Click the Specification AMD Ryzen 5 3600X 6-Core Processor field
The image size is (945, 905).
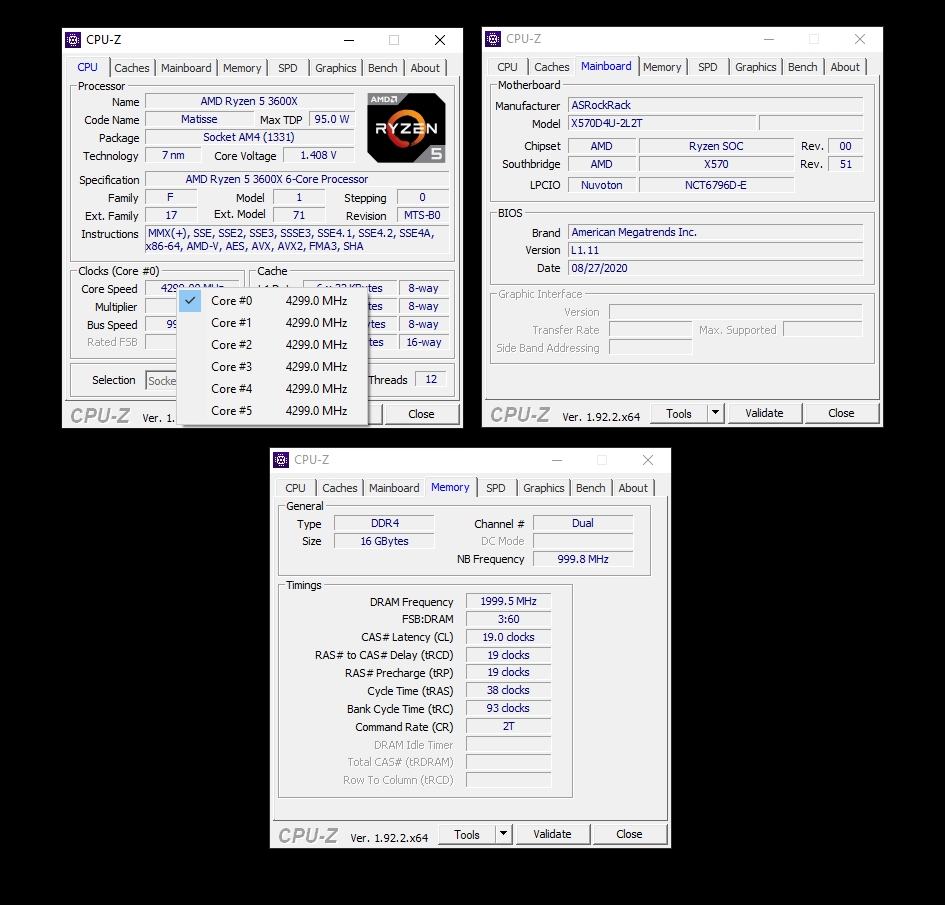click(x=297, y=179)
